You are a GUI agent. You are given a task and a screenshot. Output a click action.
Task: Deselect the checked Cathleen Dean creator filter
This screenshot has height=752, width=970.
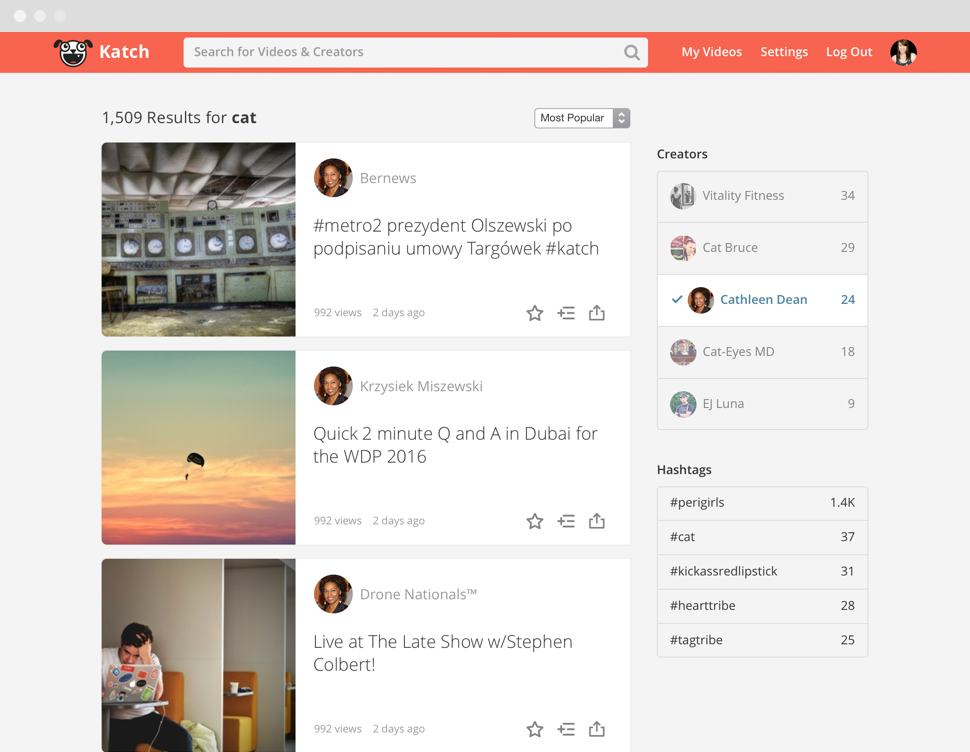click(x=762, y=300)
